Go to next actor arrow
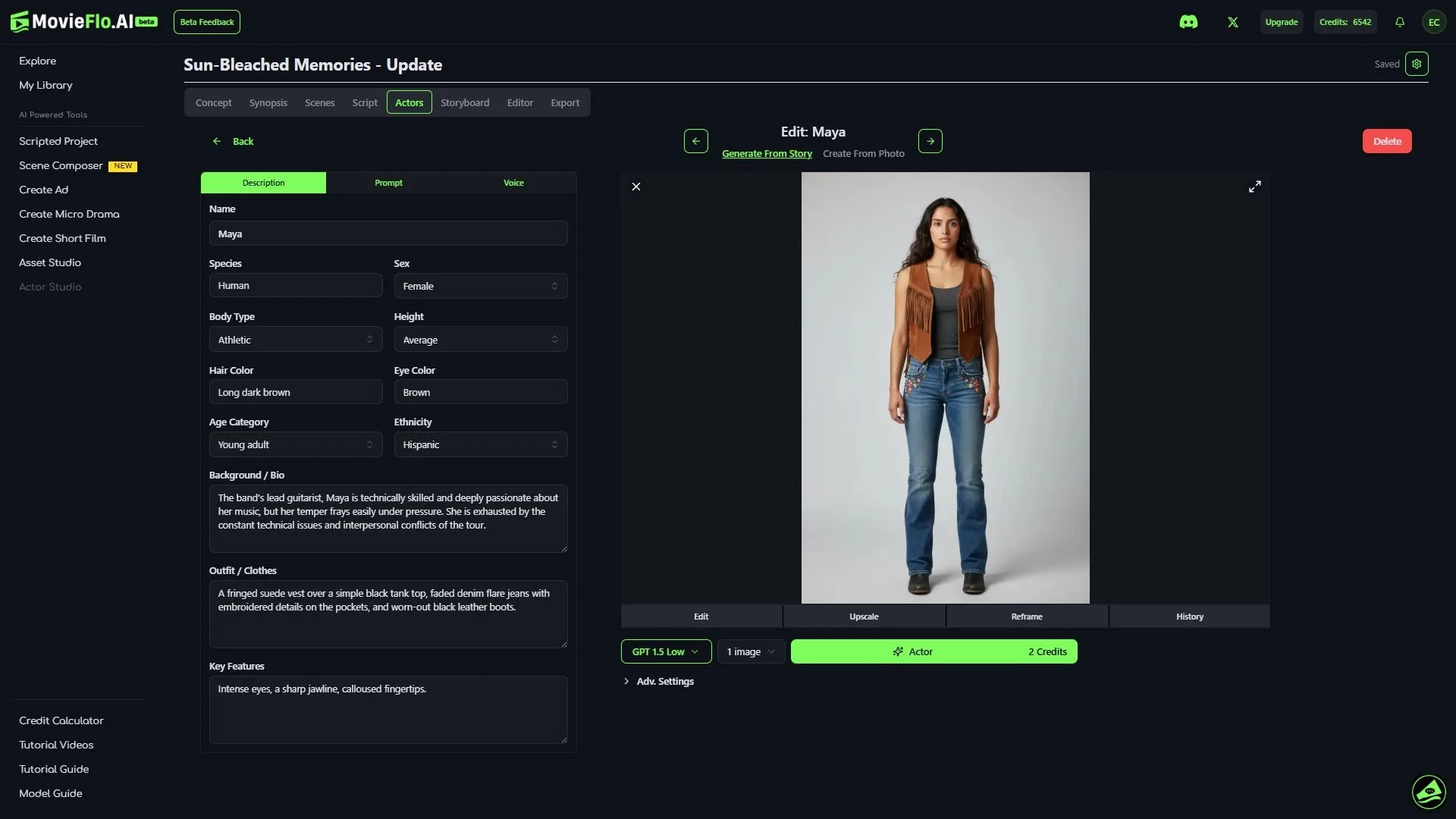 (x=930, y=141)
